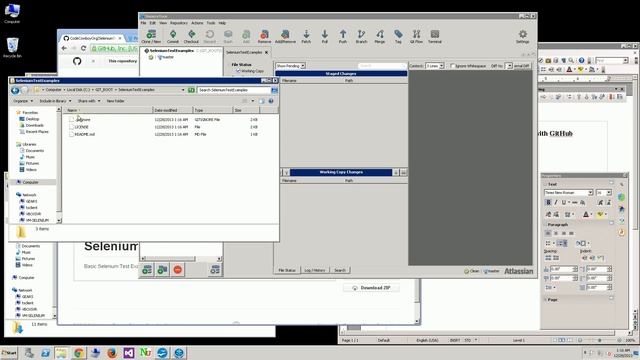Click the Tag icon in SourceTree toolbar
Screen dimensions: 640x360
[x=398, y=36]
